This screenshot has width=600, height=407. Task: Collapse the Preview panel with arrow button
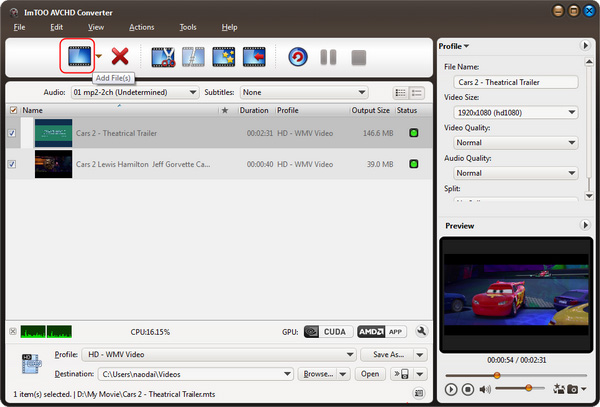[585, 225]
